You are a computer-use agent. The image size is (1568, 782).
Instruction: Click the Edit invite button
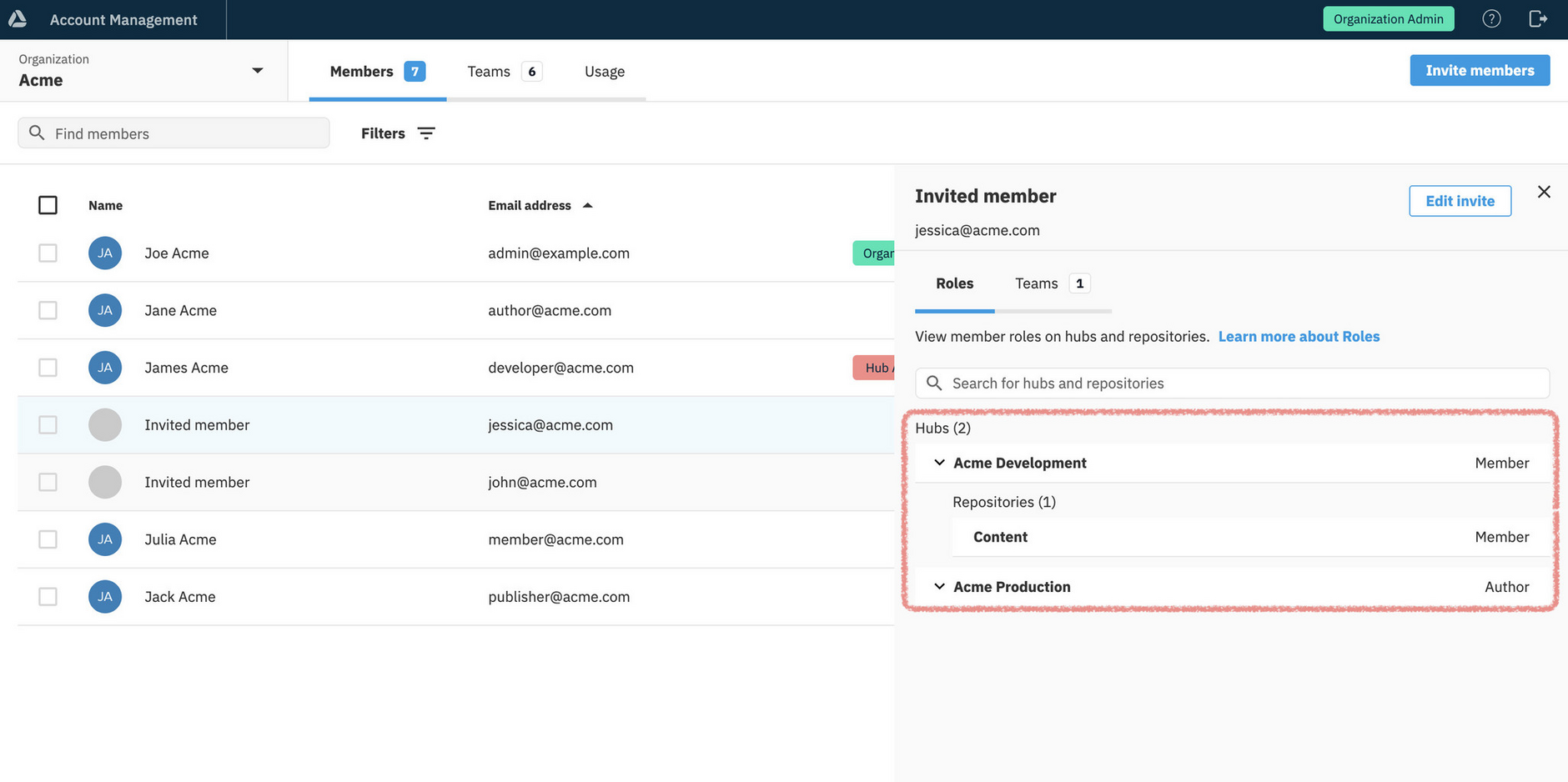tap(1460, 201)
